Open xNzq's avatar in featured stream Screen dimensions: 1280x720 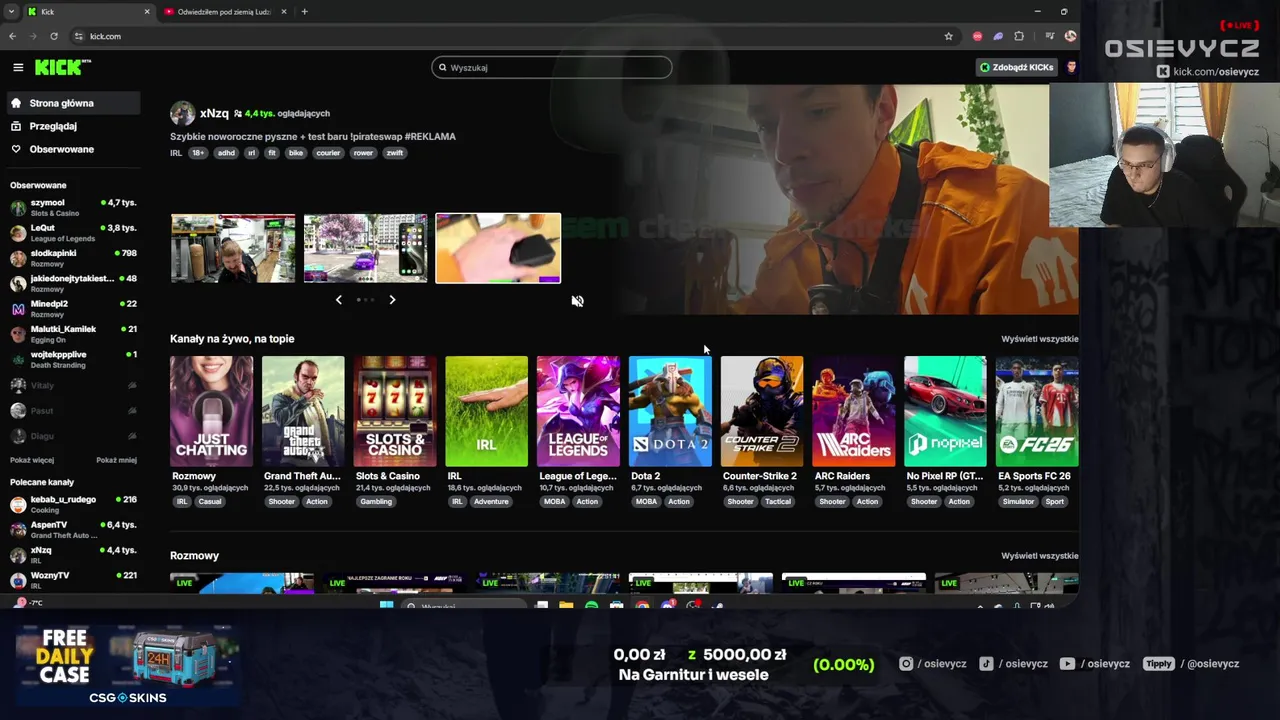(x=182, y=113)
